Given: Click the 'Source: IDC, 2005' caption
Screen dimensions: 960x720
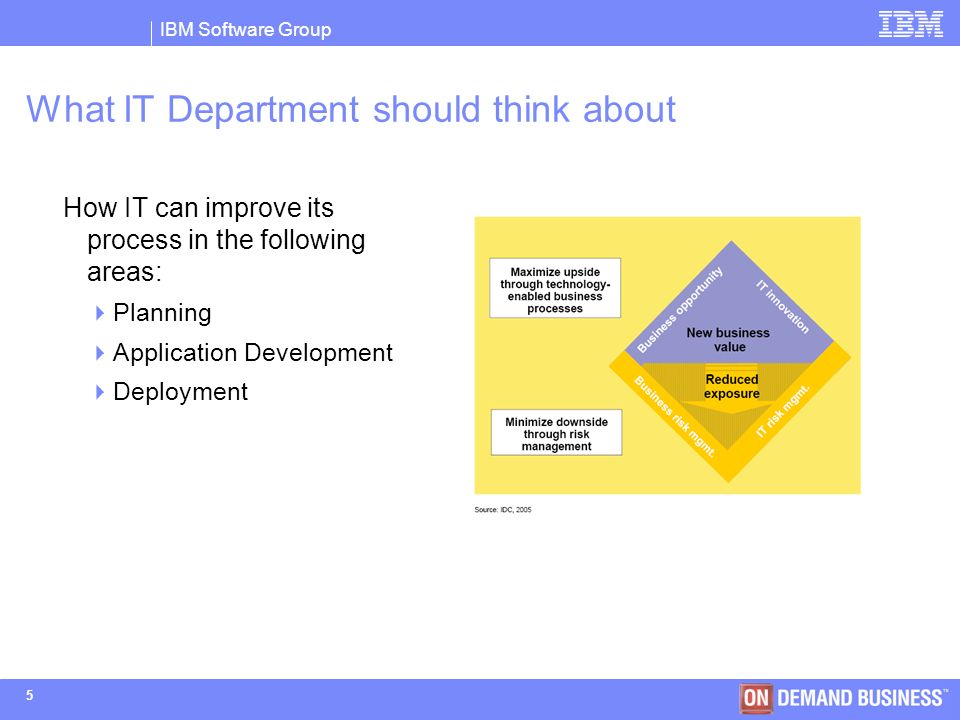Looking at the screenshot, I should [503, 509].
